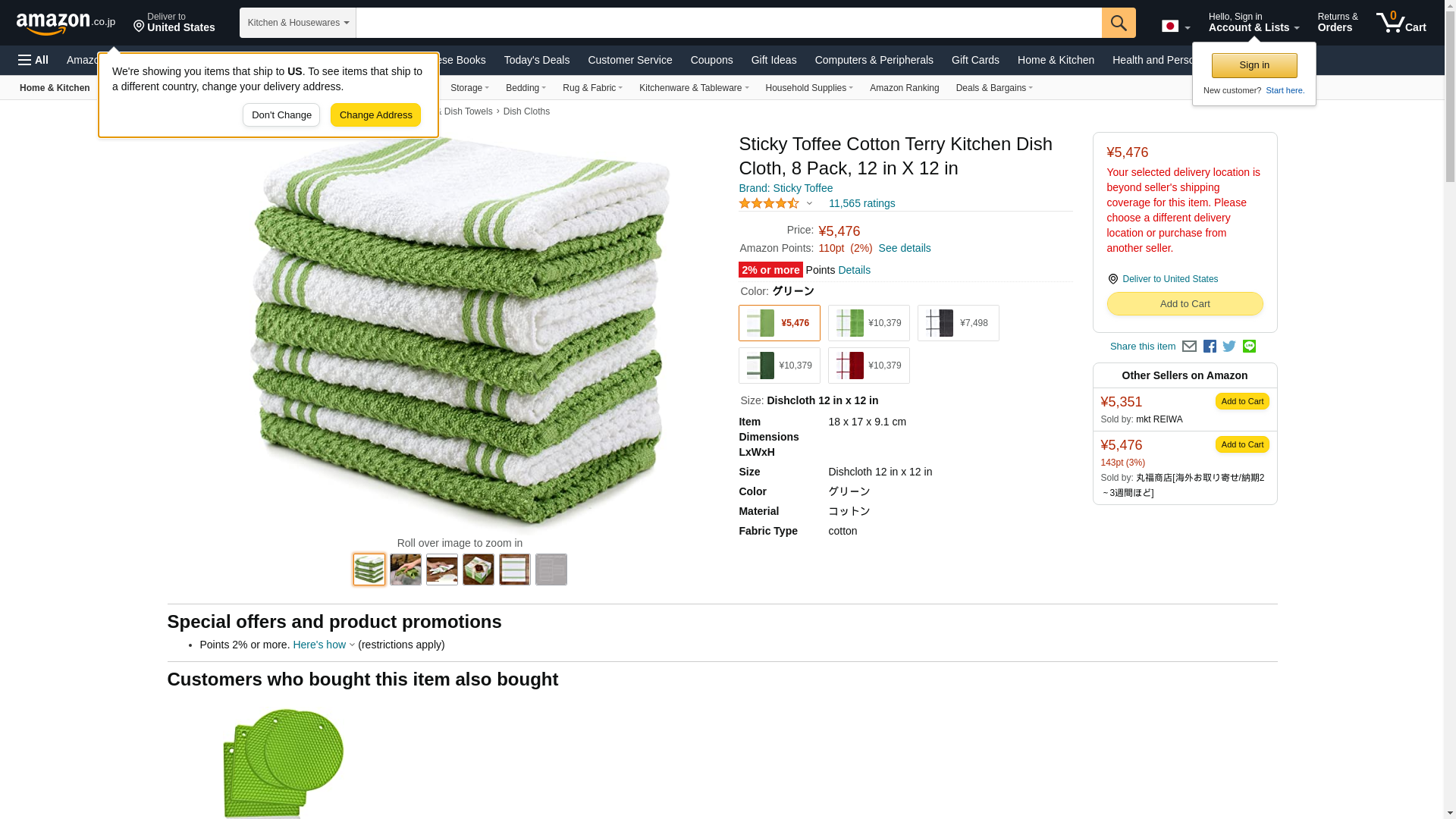This screenshot has height=819, width=1456.
Task: Choose the dark green ¥10,379 color variant
Action: [779, 366]
